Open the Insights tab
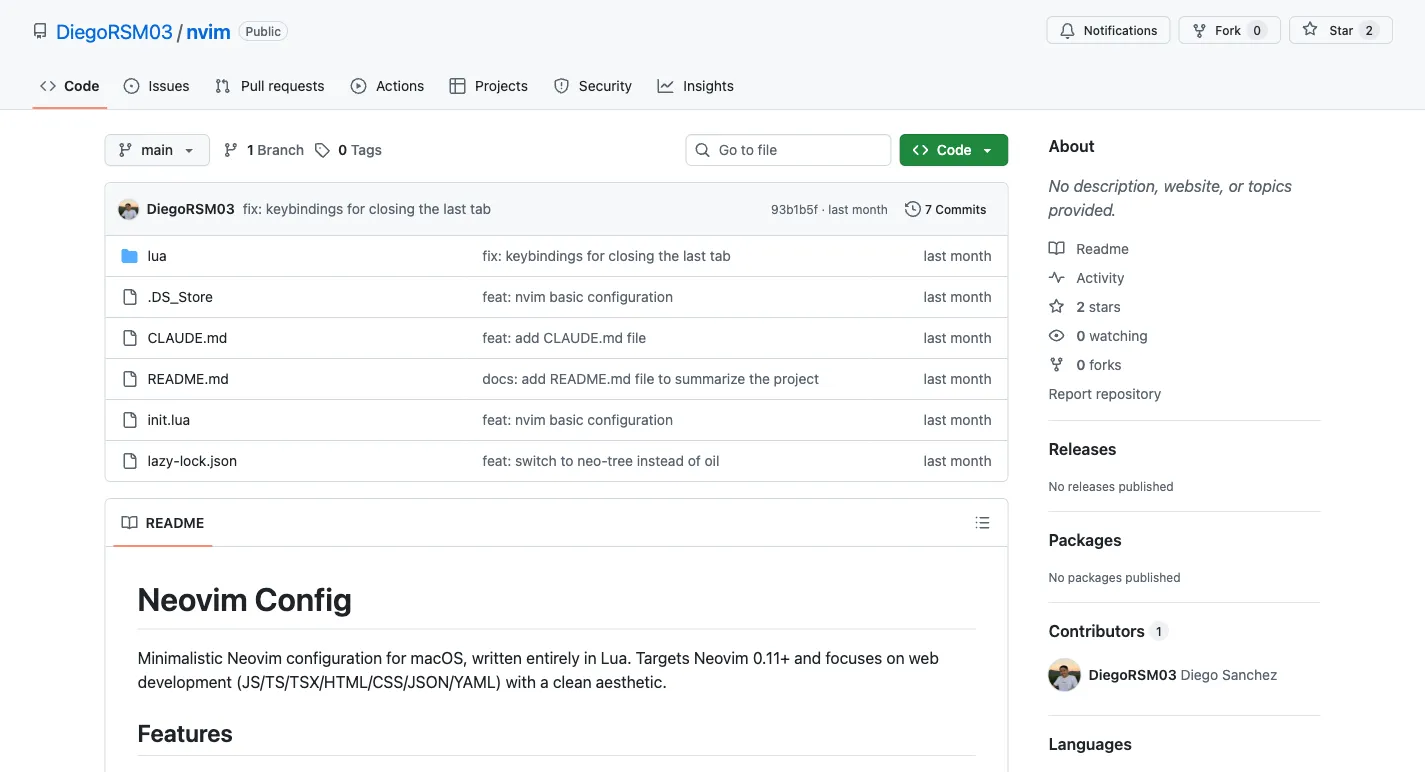The height and width of the screenshot is (772, 1425). 696,86
